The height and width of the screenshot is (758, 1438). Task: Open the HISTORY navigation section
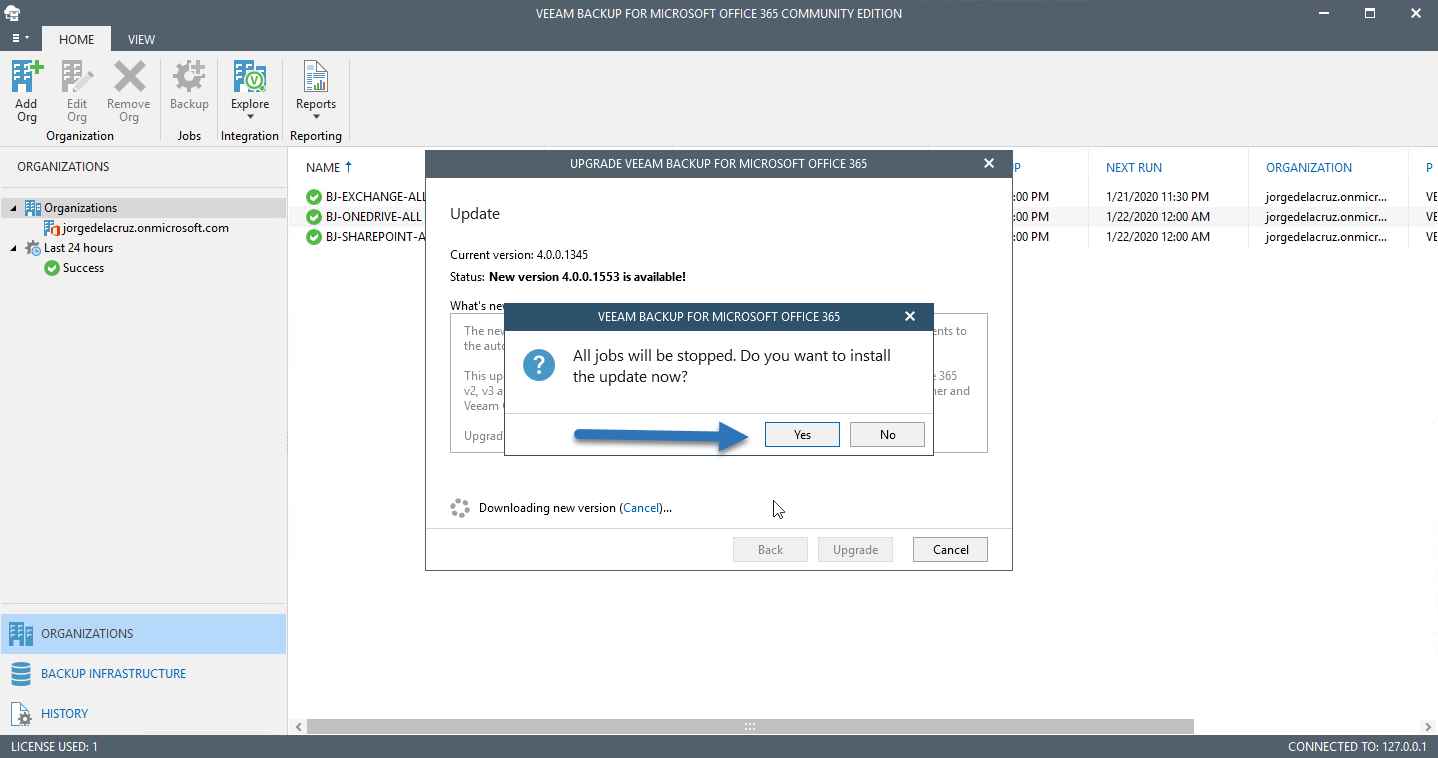coord(144,714)
